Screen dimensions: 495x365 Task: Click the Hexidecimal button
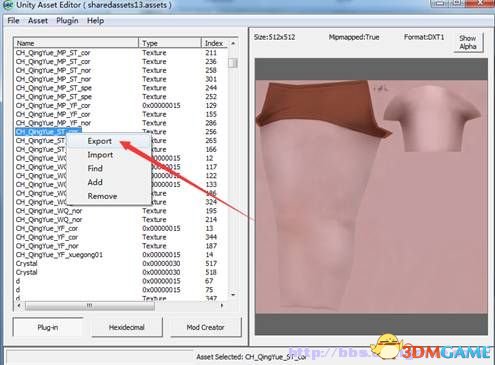click(126, 327)
